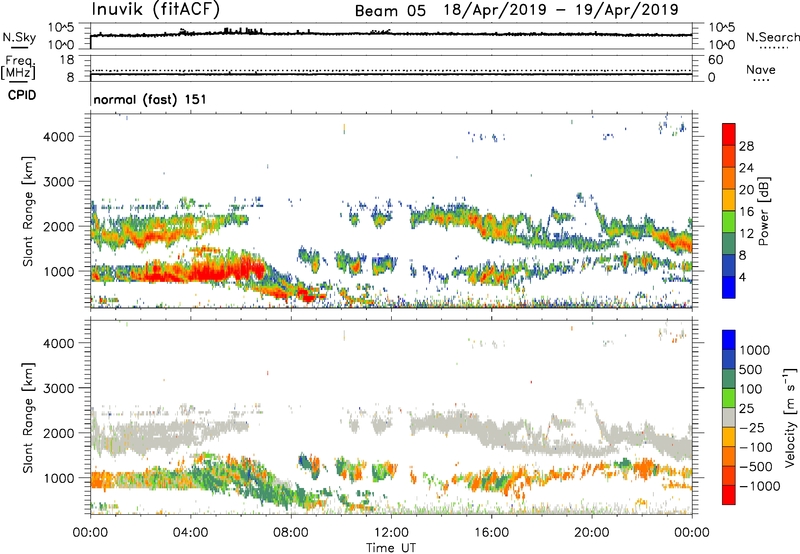The width and height of the screenshot is (800, 554).
Task: Click the date range 18/Apr/2019 – 19/Apr/2019
Action: pos(561,10)
